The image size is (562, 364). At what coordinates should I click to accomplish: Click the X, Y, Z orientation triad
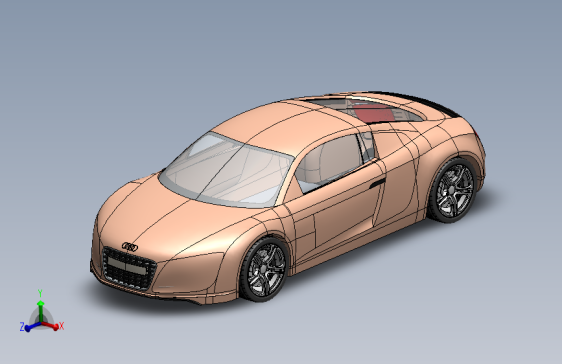(42, 312)
